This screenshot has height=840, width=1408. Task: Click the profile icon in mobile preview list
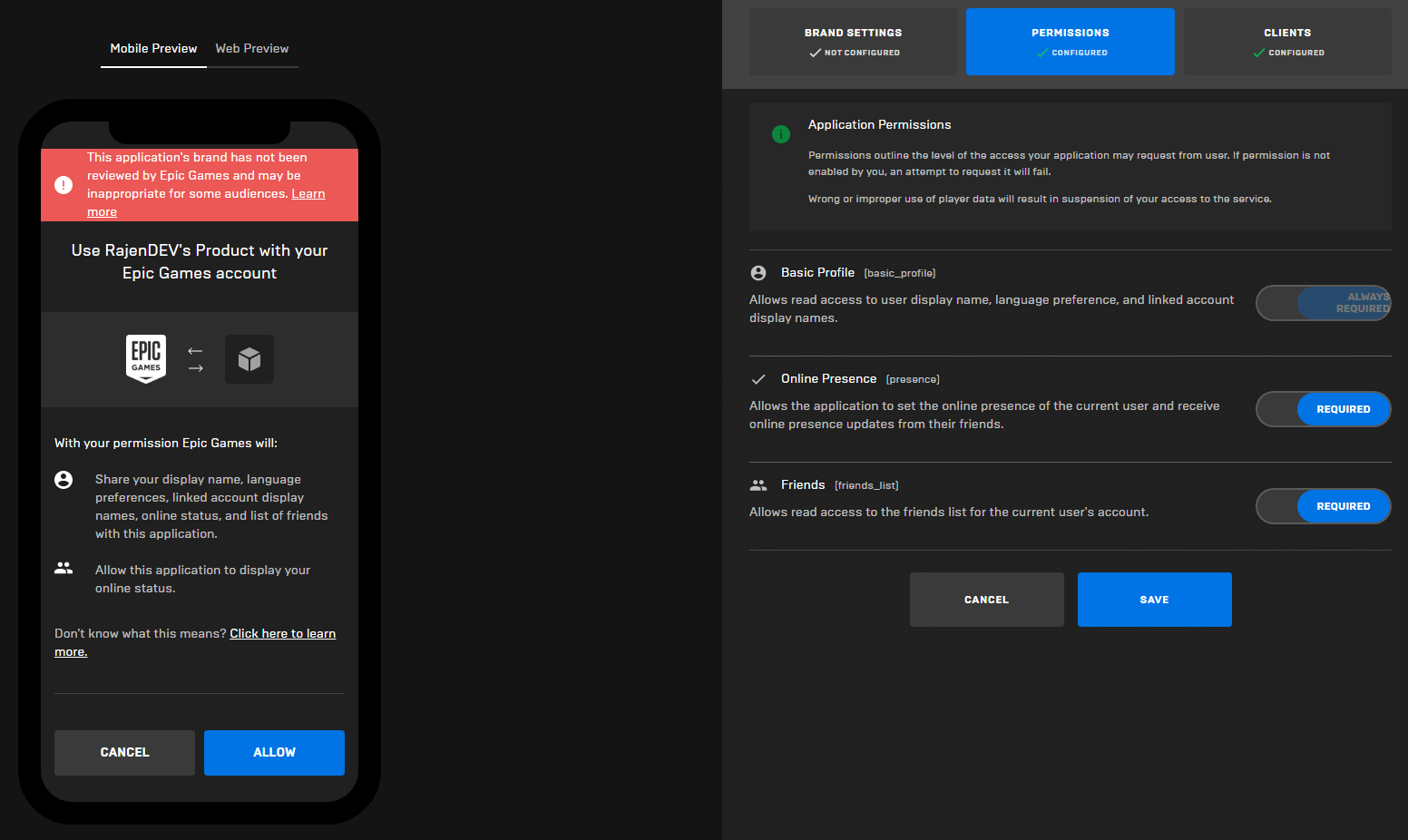pyautogui.click(x=64, y=480)
